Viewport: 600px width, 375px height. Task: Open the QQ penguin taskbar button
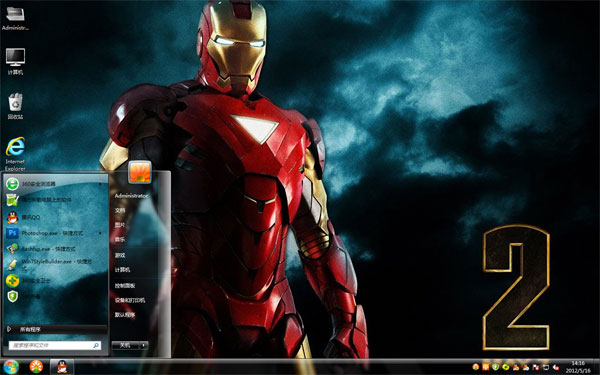coord(62,367)
